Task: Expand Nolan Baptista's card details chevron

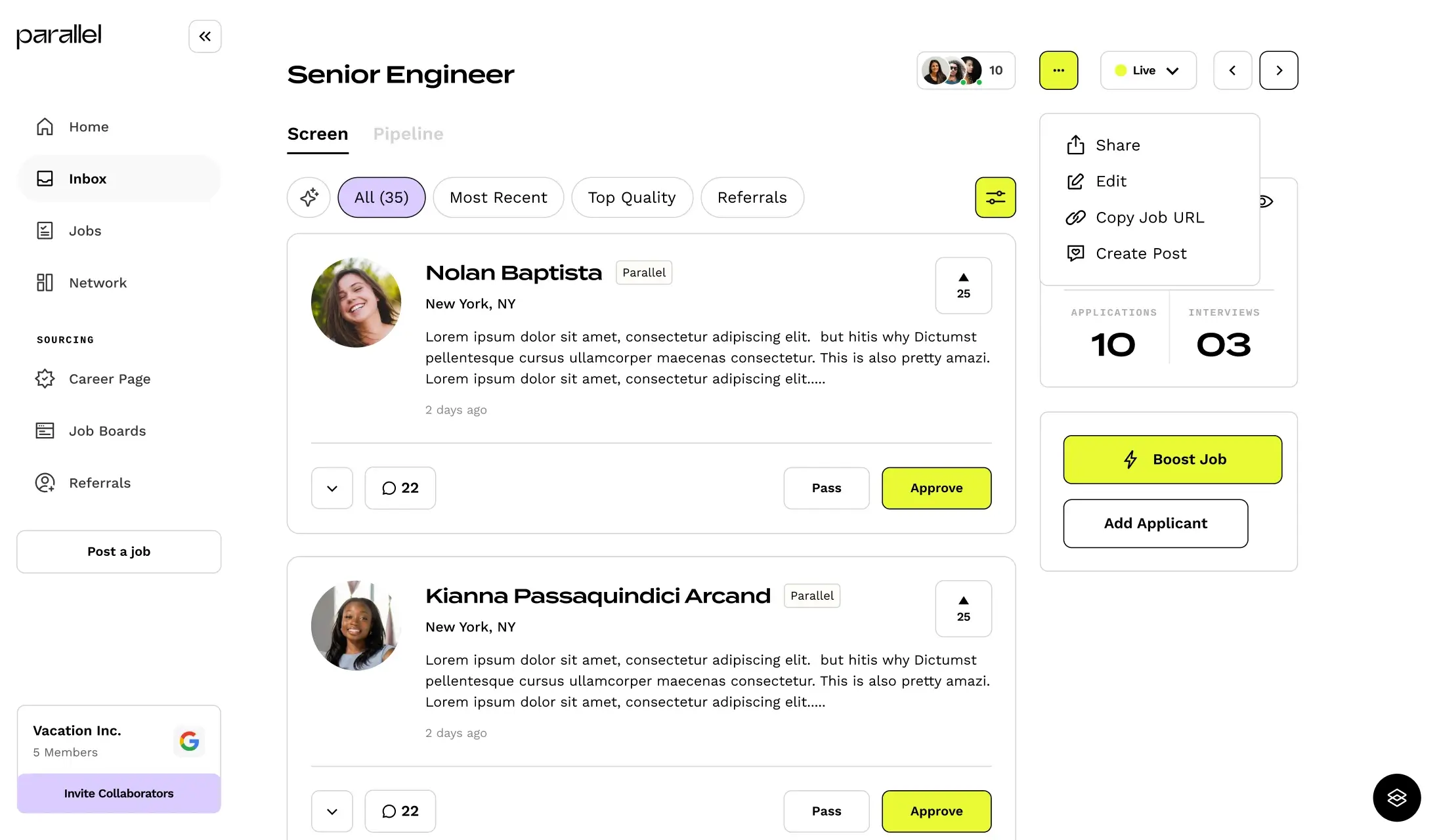Action: [332, 488]
